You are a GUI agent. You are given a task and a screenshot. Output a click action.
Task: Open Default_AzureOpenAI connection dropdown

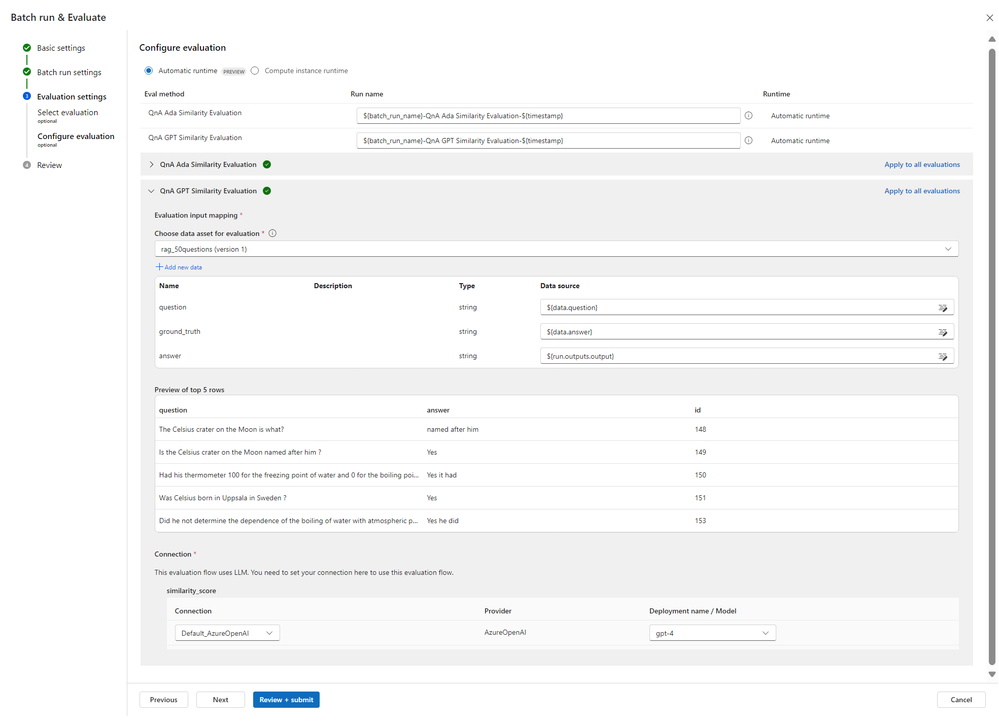click(x=227, y=633)
